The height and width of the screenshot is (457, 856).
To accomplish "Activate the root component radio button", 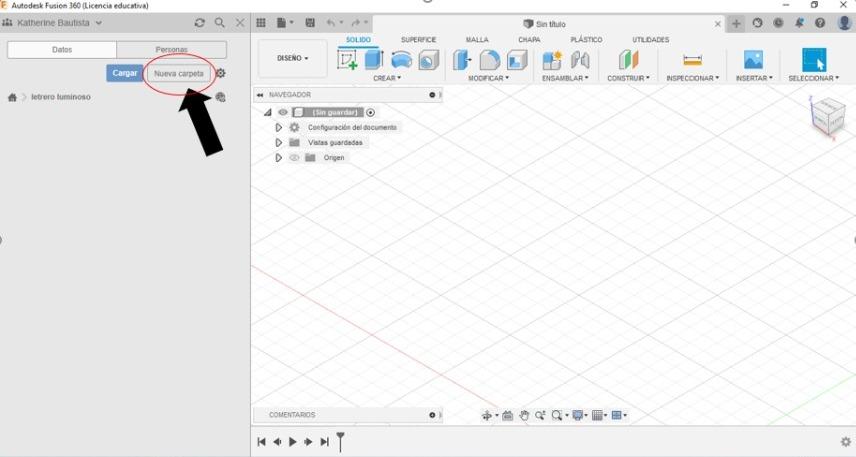I will (371, 112).
